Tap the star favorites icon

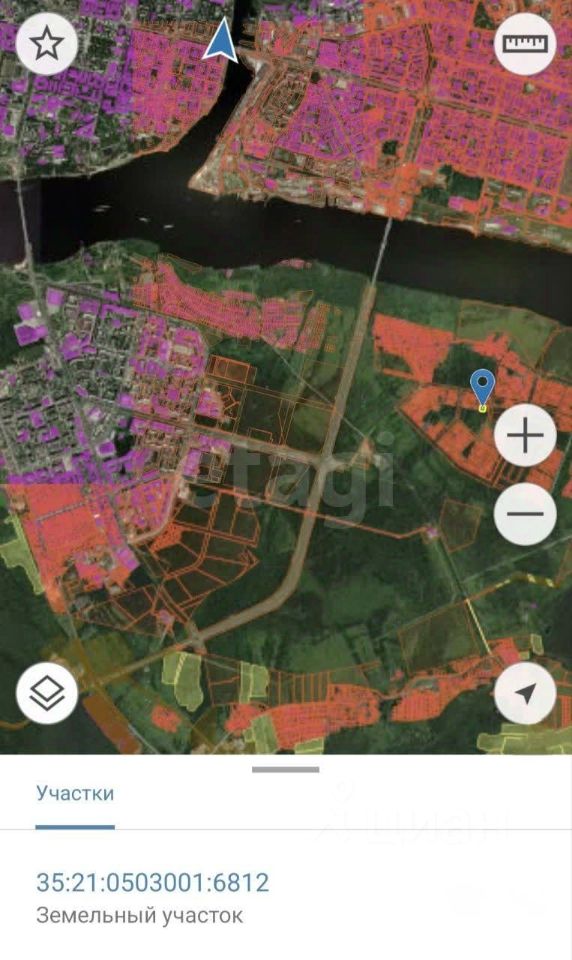pos(47,44)
